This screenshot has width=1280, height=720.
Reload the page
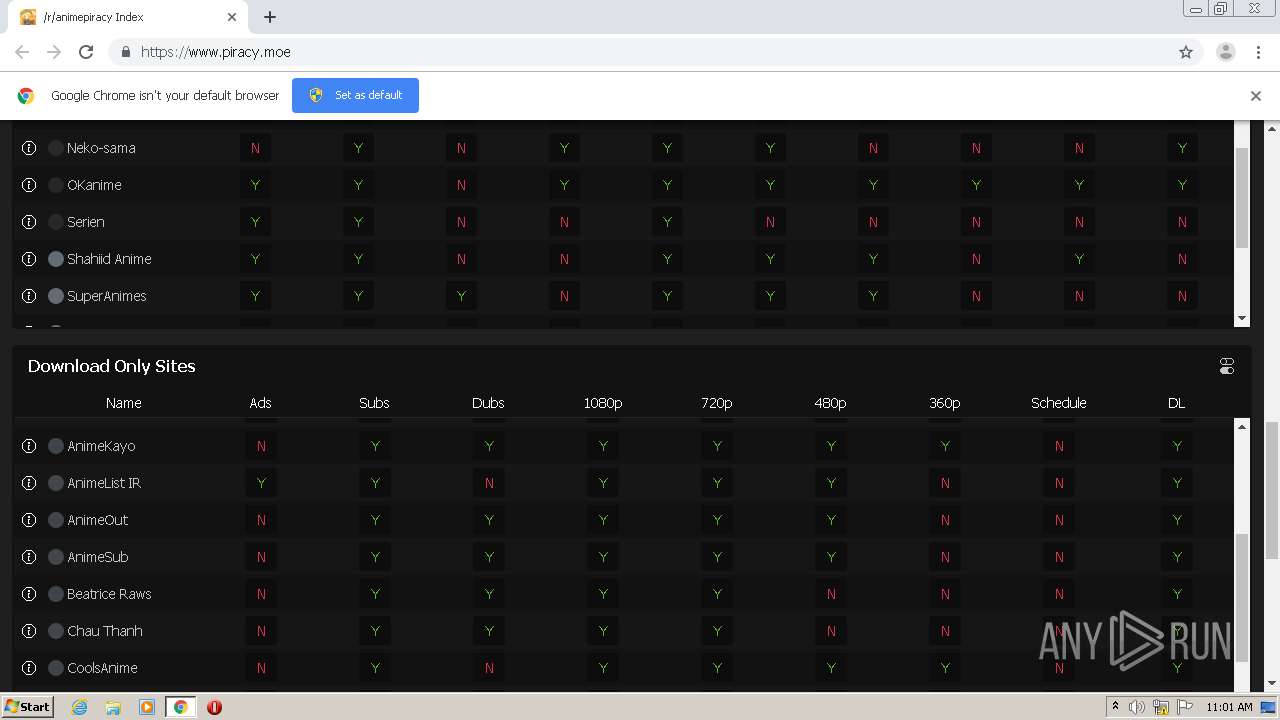pos(86,52)
